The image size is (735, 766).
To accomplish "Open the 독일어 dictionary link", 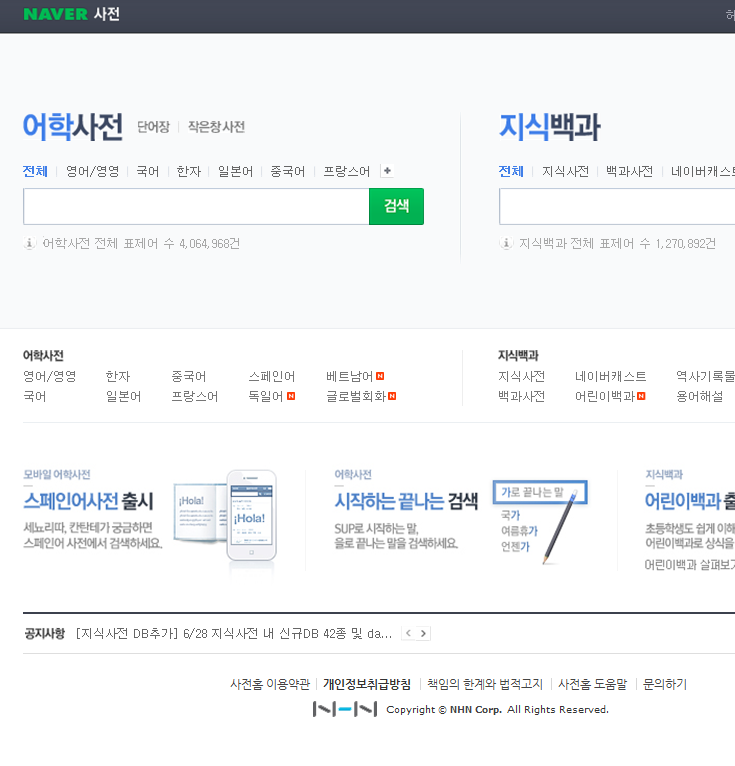I will coord(266,396).
